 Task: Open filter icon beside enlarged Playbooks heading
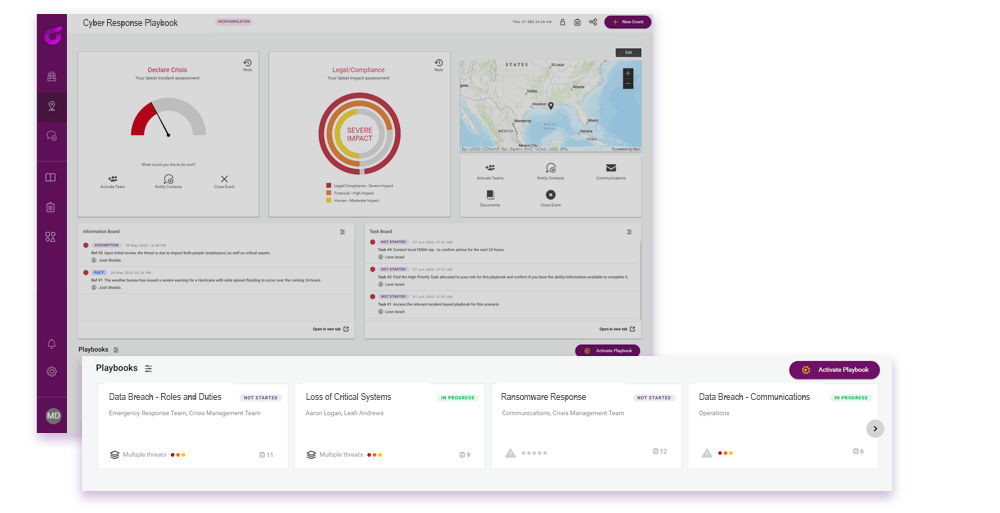coord(149,368)
